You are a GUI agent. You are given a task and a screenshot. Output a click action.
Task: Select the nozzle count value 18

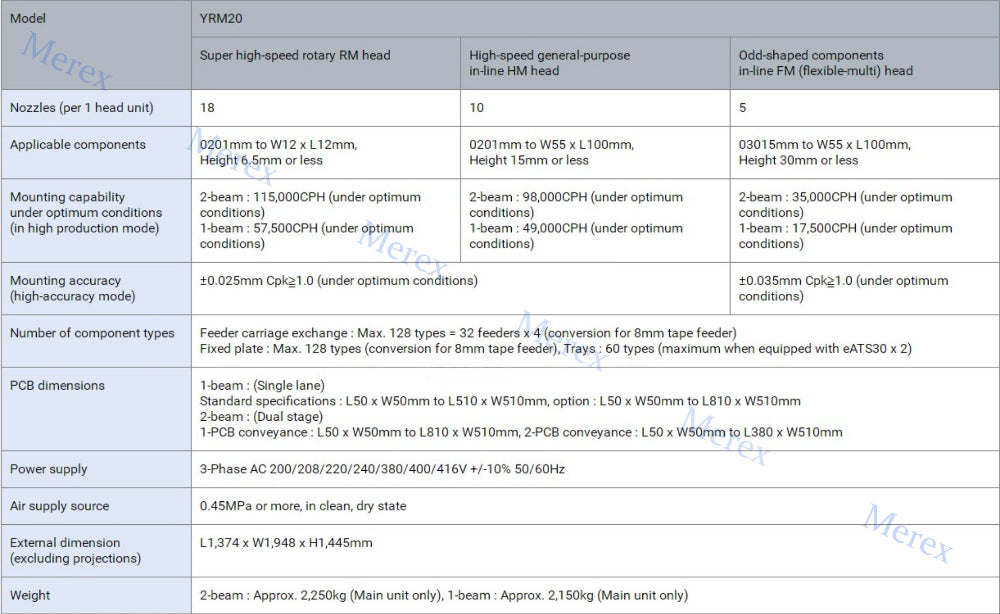pyautogui.click(x=207, y=108)
